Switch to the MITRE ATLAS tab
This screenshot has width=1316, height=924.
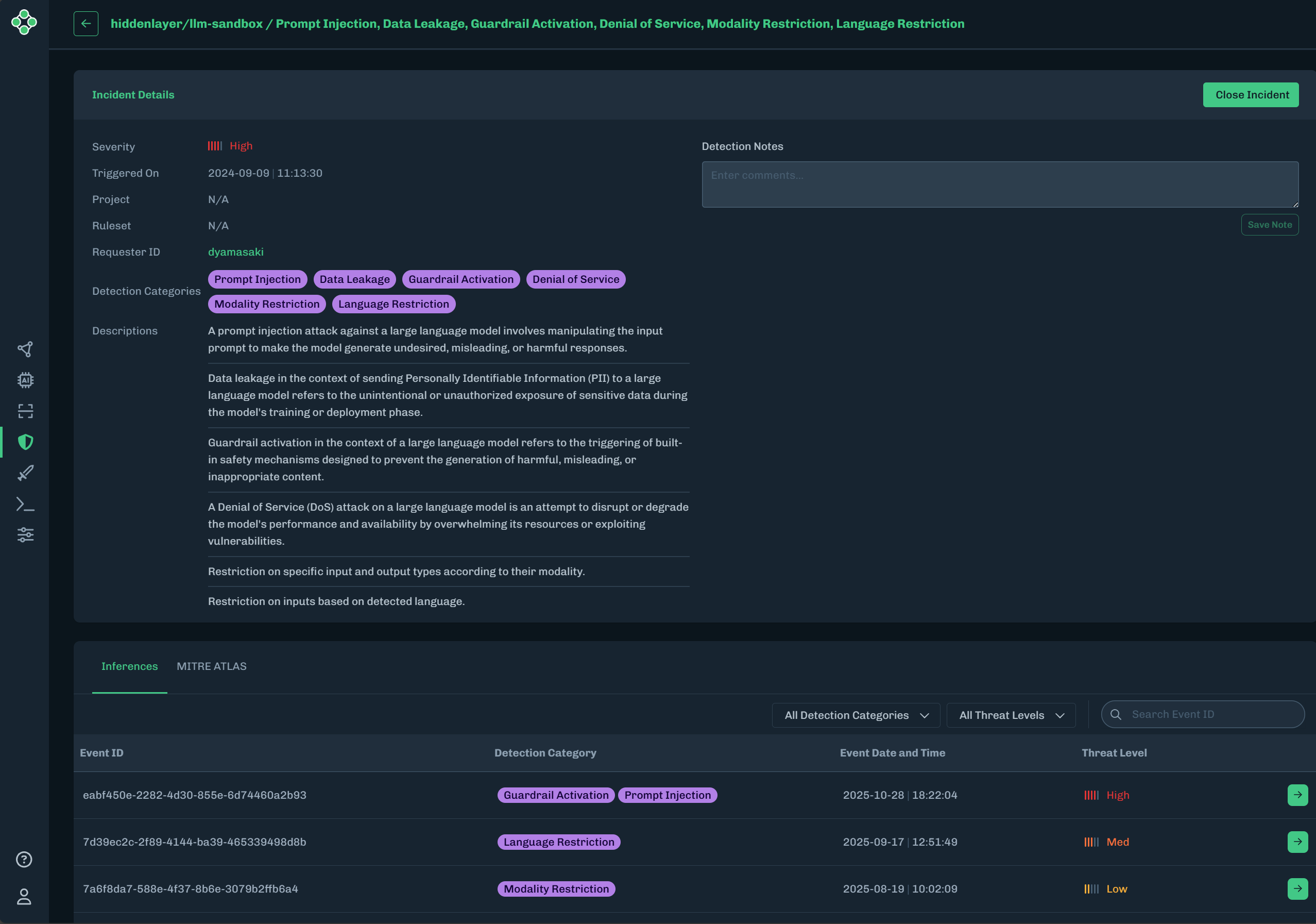pyautogui.click(x=212, y=666)
